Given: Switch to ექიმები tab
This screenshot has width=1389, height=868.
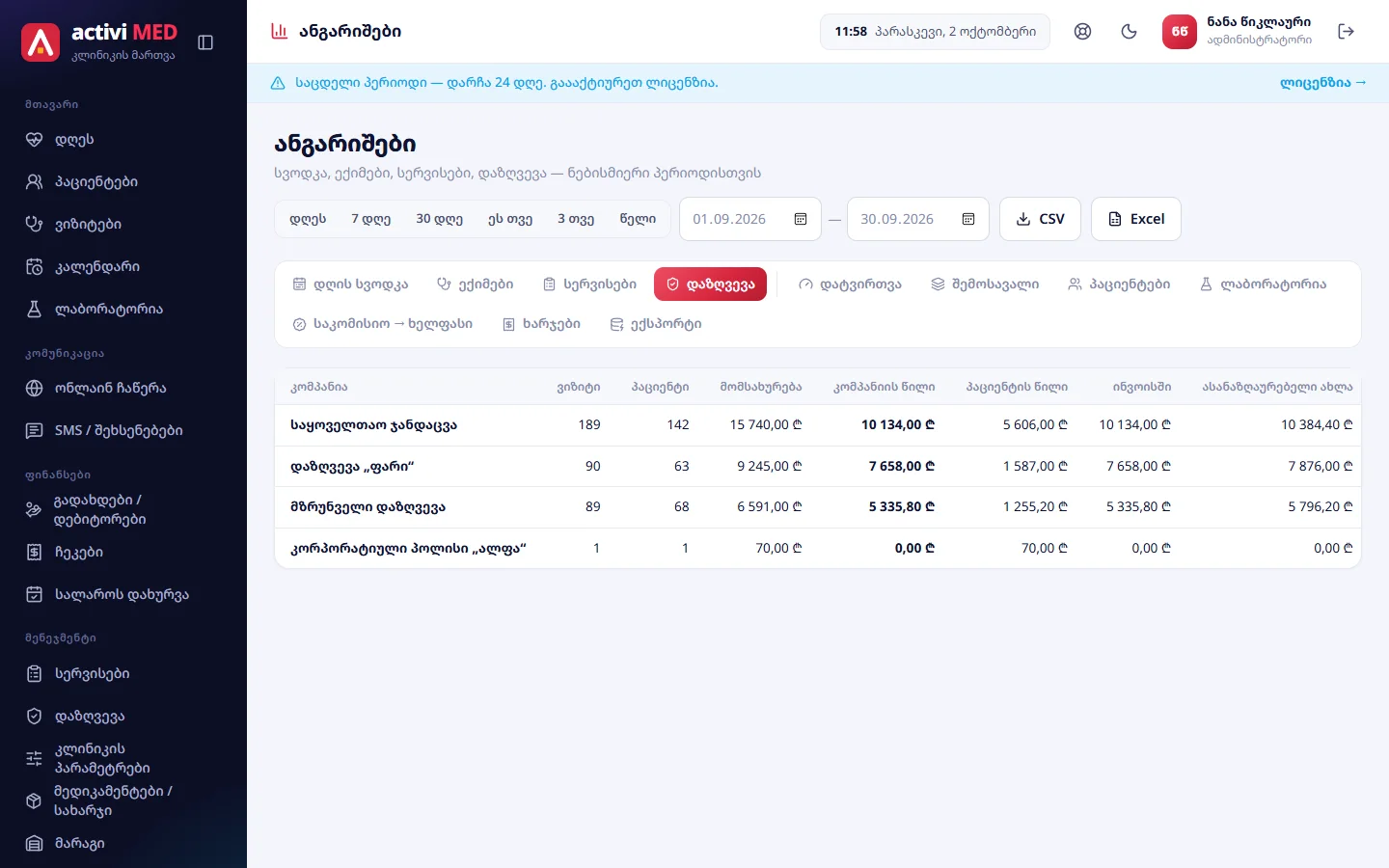Looking at the screenshot, I should tap(476, 285).
